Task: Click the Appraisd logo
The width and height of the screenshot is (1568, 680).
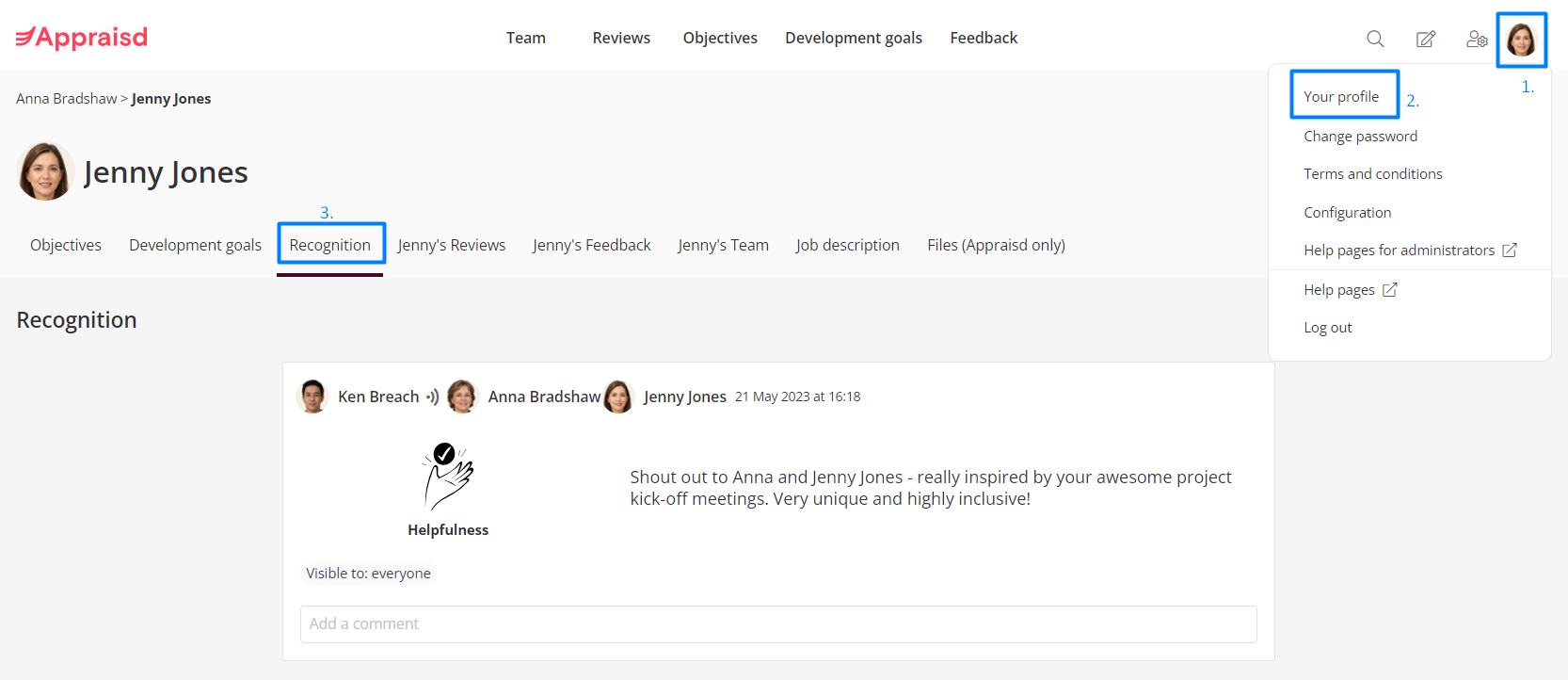Action: pos(82,38)
